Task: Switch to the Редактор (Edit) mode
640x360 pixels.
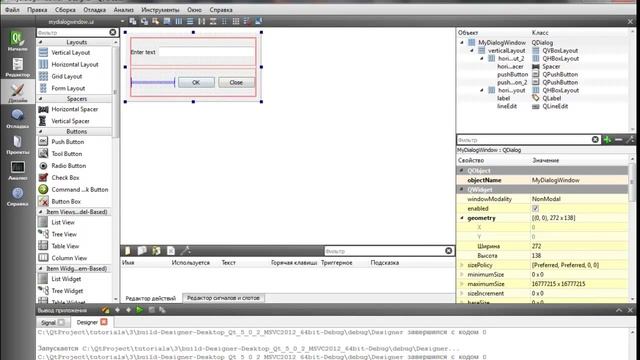Action: point(17,67)
